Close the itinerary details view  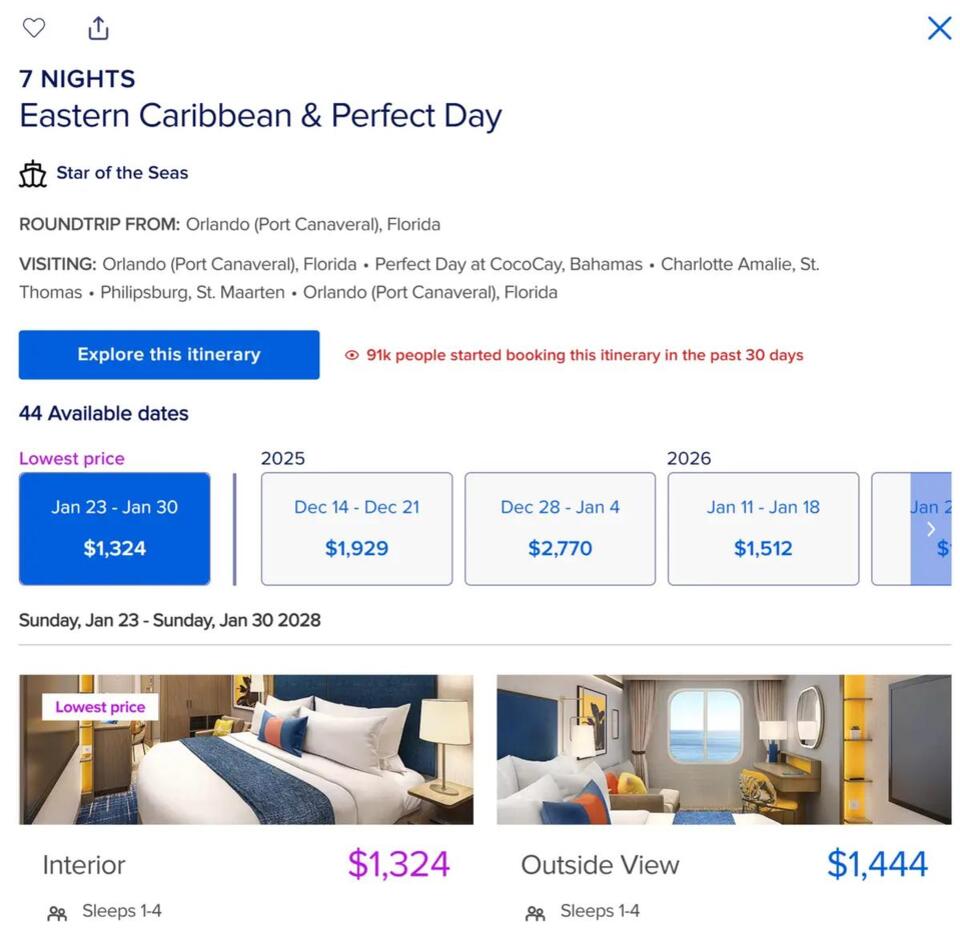tap(938, 28)
